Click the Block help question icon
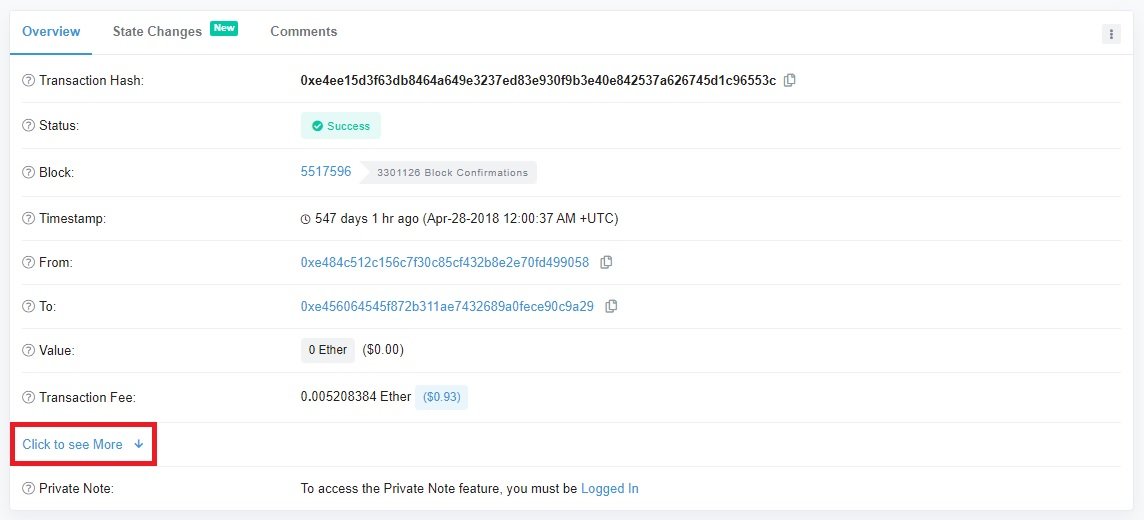Image resolution: width=1144 pixels, height=520 pixels. click(x=29, y=173)
